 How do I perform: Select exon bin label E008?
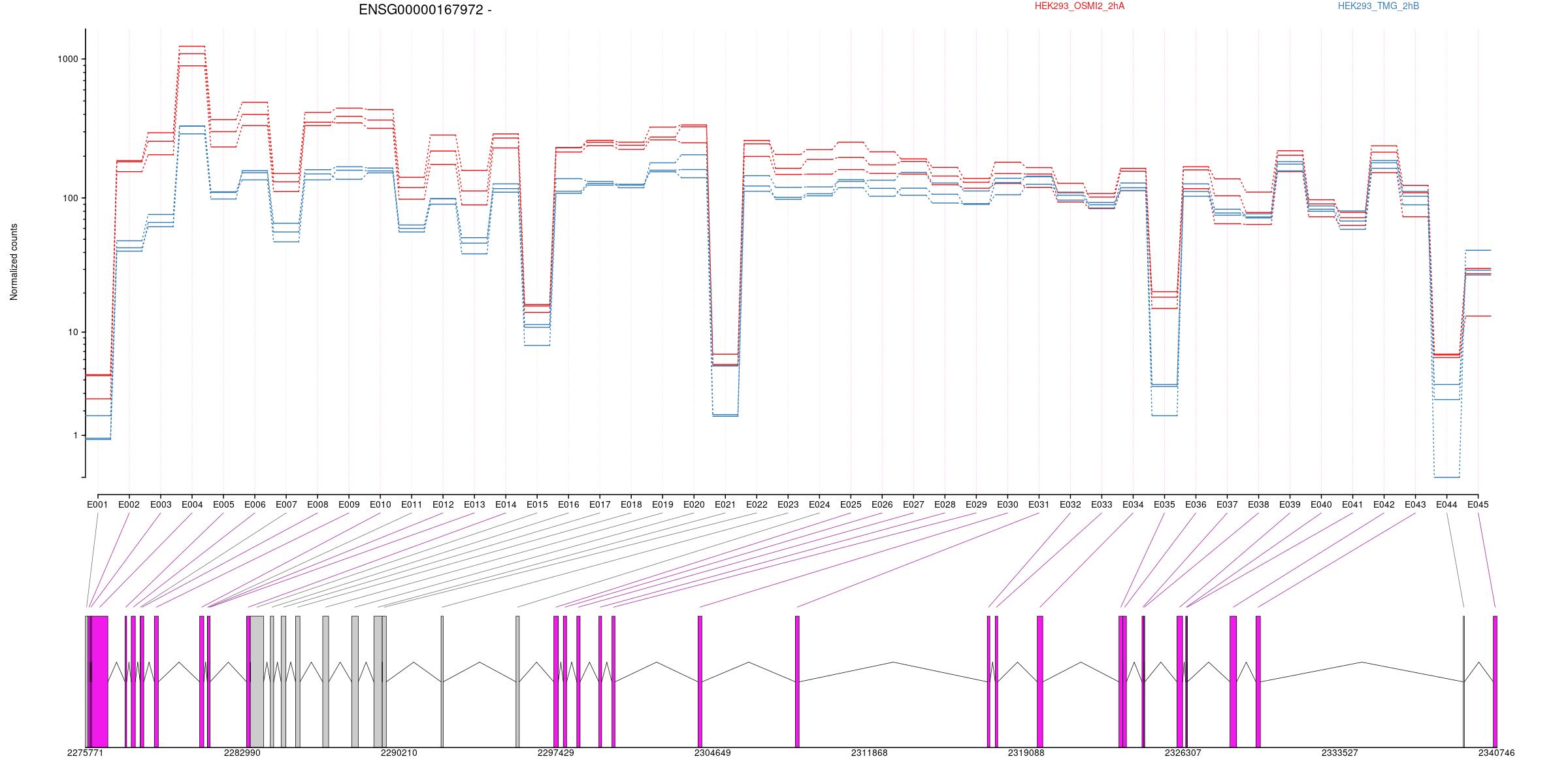point(317,504)
